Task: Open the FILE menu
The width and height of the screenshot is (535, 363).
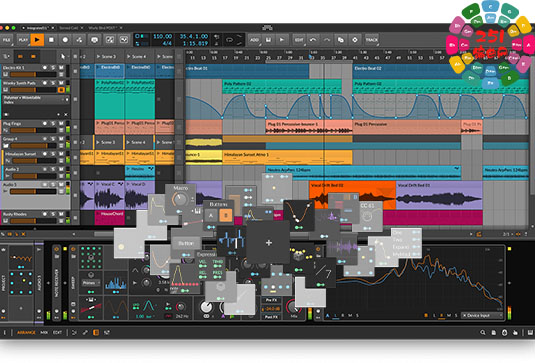Action: click(x=6, y=40)
